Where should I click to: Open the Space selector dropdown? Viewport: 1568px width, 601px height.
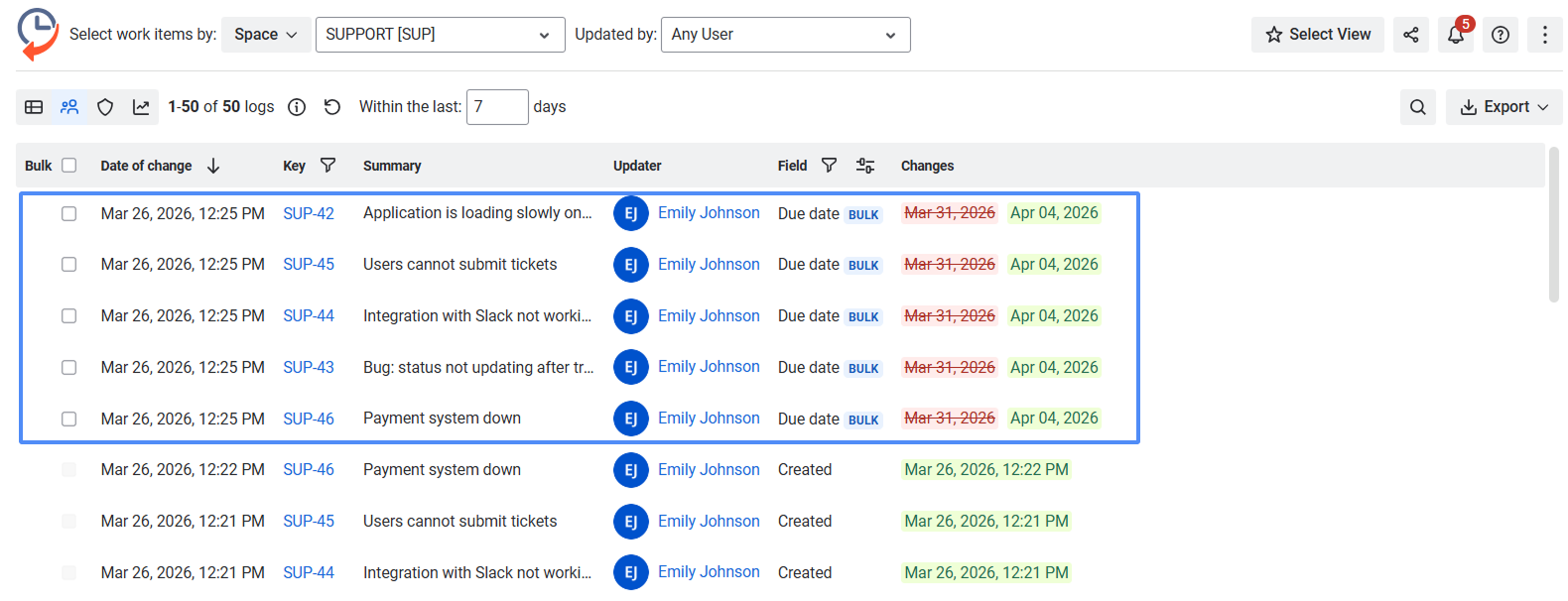coord(266,35)
